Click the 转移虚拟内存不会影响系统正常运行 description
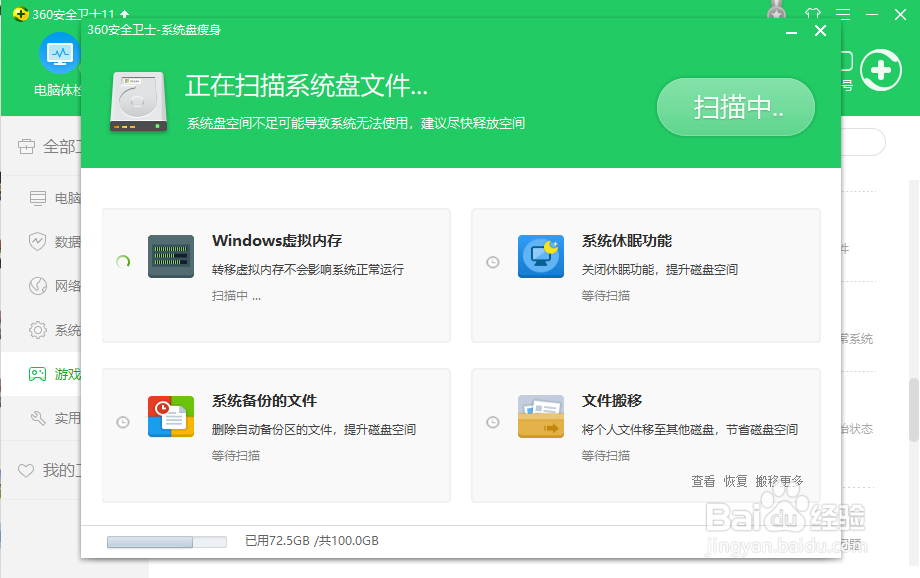The width and height of the screenshot is (920, 578). coord(308,269)
